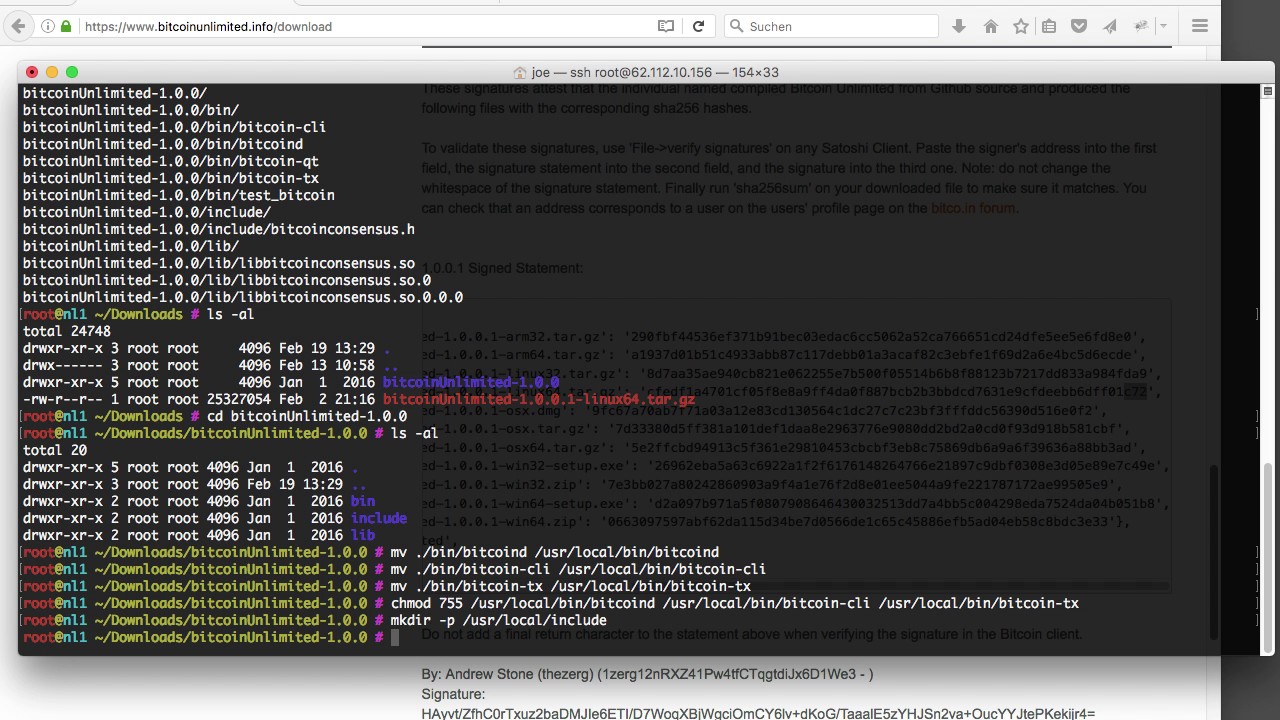Open Firefox hamburger menu
The width and height of the screenshot is (1280, 720).
tap(1200, 27)
